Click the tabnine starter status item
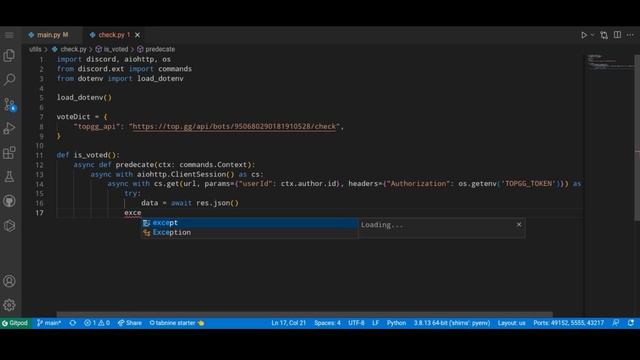The height and width of the screenshot is (360, 640). [176, 323]
